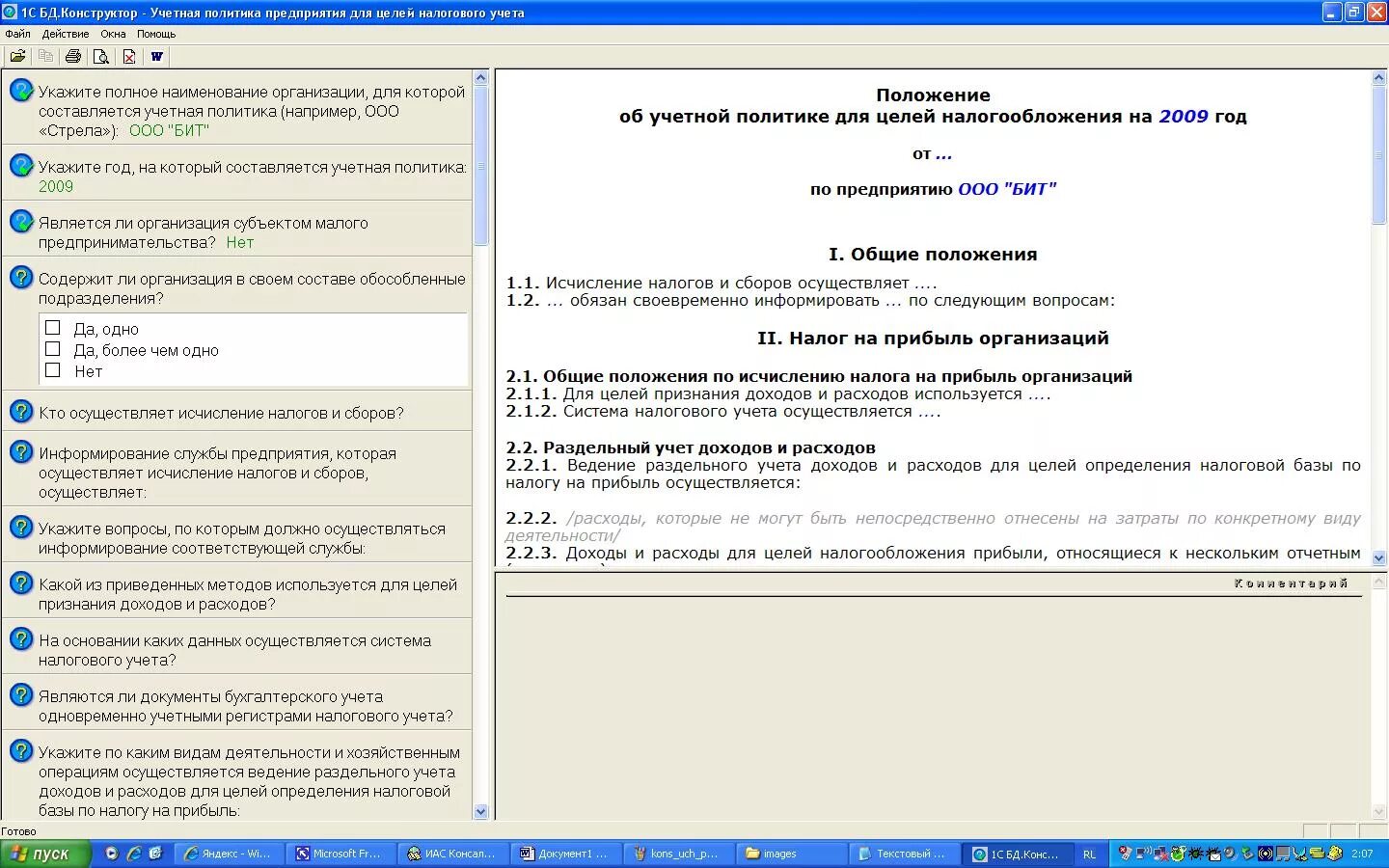
Task: Click question icon for 'Укажите по каким видам деятельности'
Action: click(x=21, y=751)
